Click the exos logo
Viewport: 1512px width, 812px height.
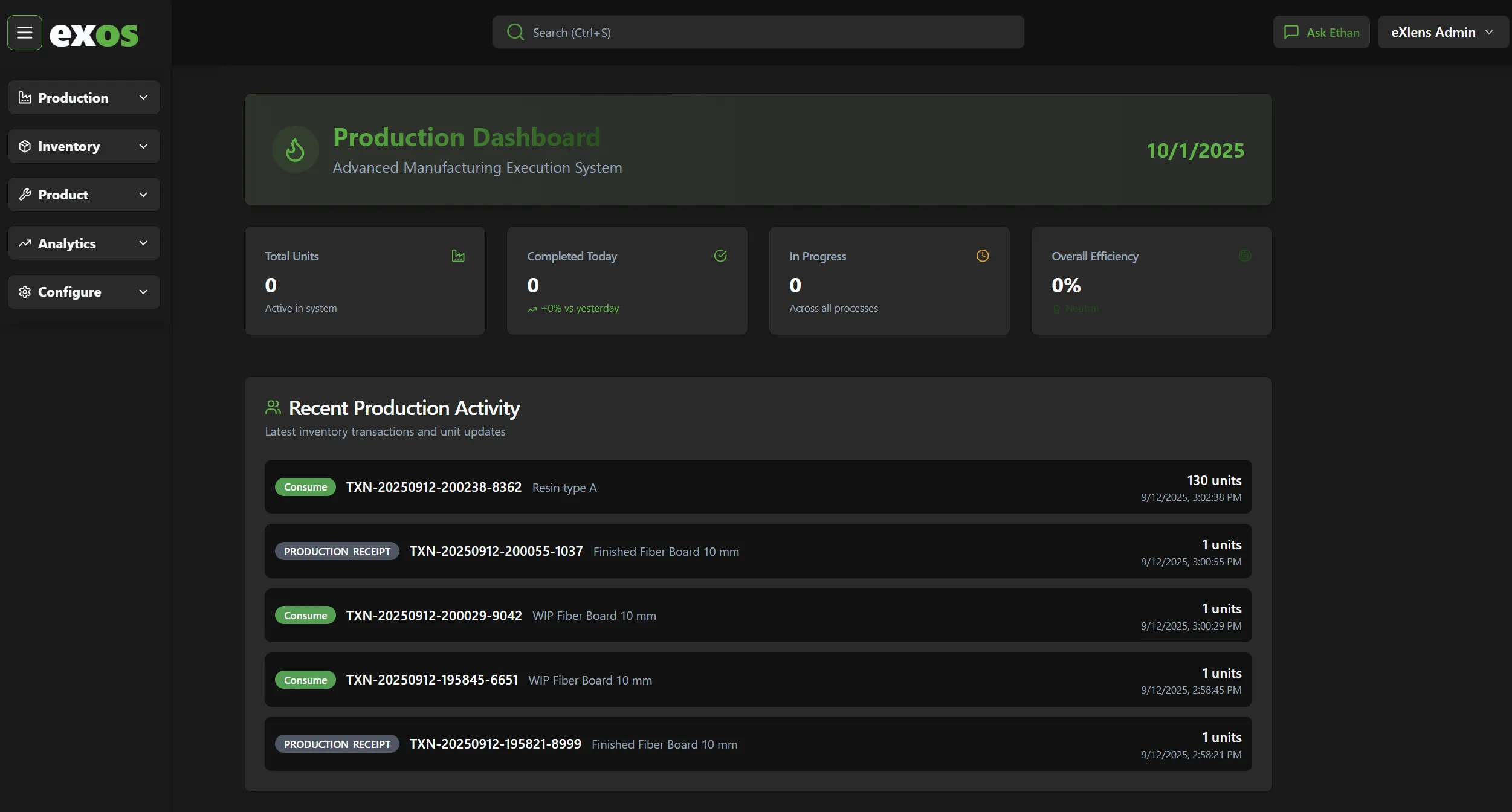click(x=94, y=34)
